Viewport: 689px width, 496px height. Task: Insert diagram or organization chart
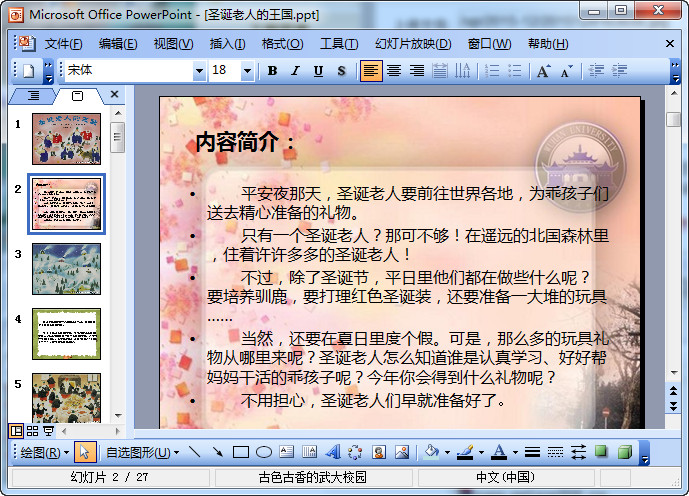tap(355, 452)
